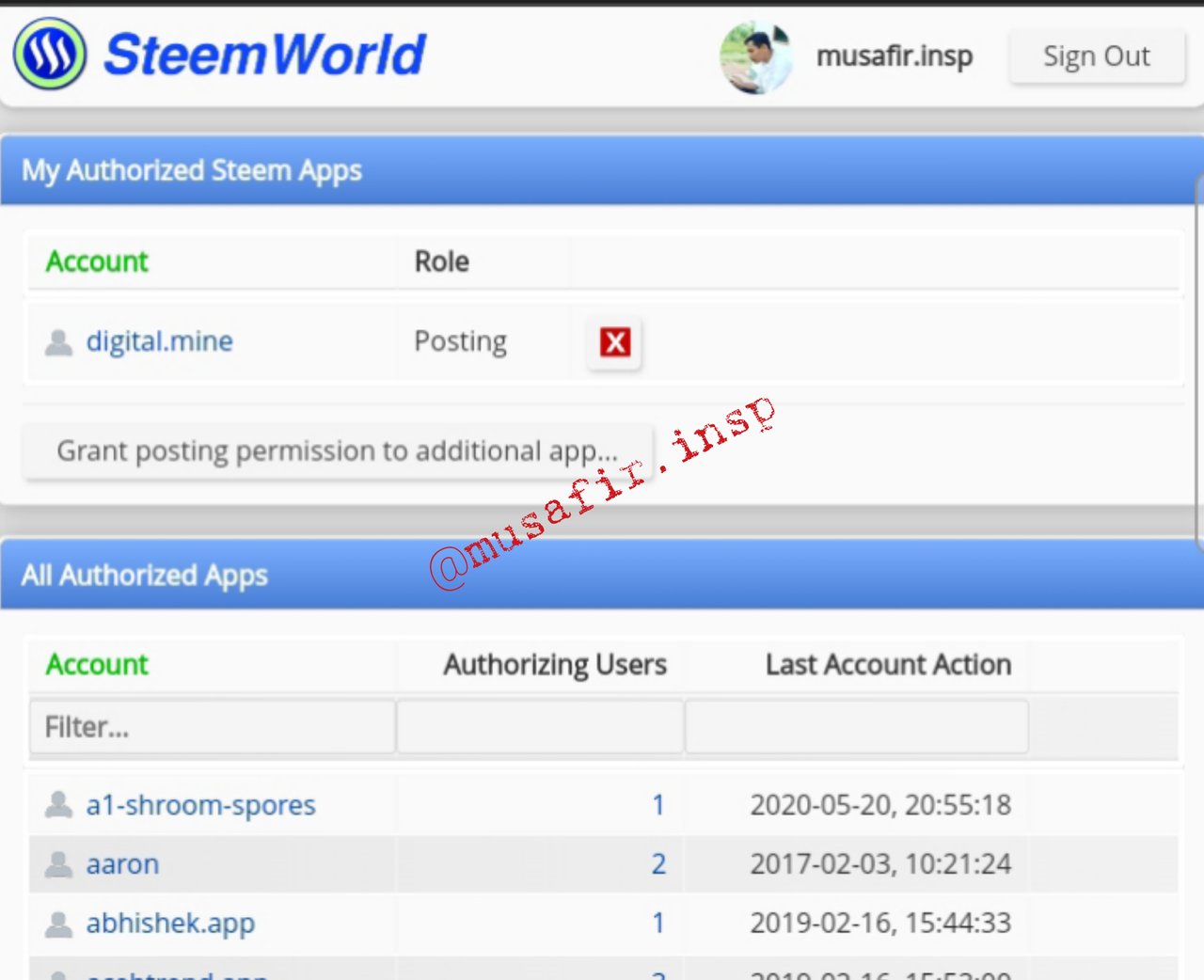The height and width of the screenshot is (980, 1204).
Task: Open the abhishek.app account link
Action: [170, 924]
